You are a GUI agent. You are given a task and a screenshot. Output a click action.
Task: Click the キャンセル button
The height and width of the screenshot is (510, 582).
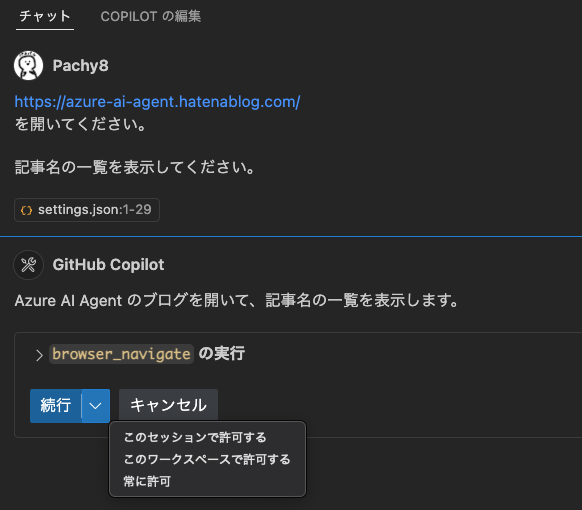pyautogui.click(x=168, y=405)
